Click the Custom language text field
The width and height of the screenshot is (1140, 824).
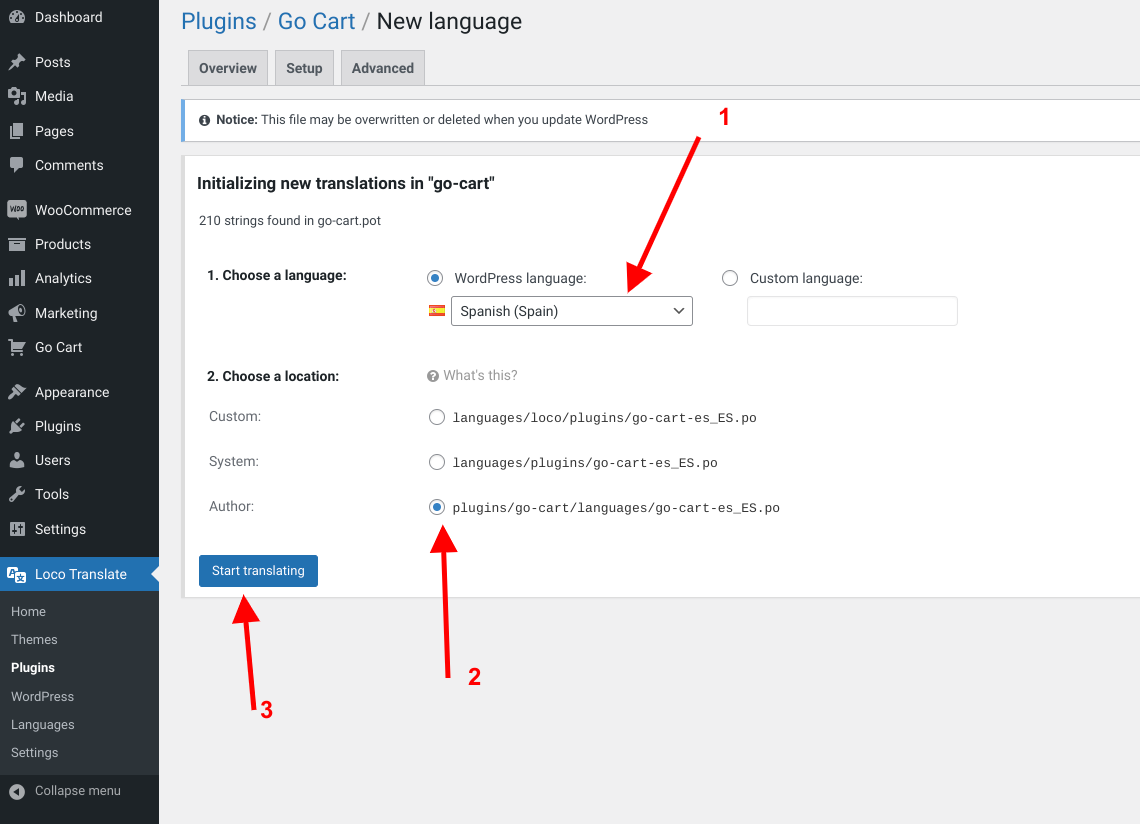[852, 311]
